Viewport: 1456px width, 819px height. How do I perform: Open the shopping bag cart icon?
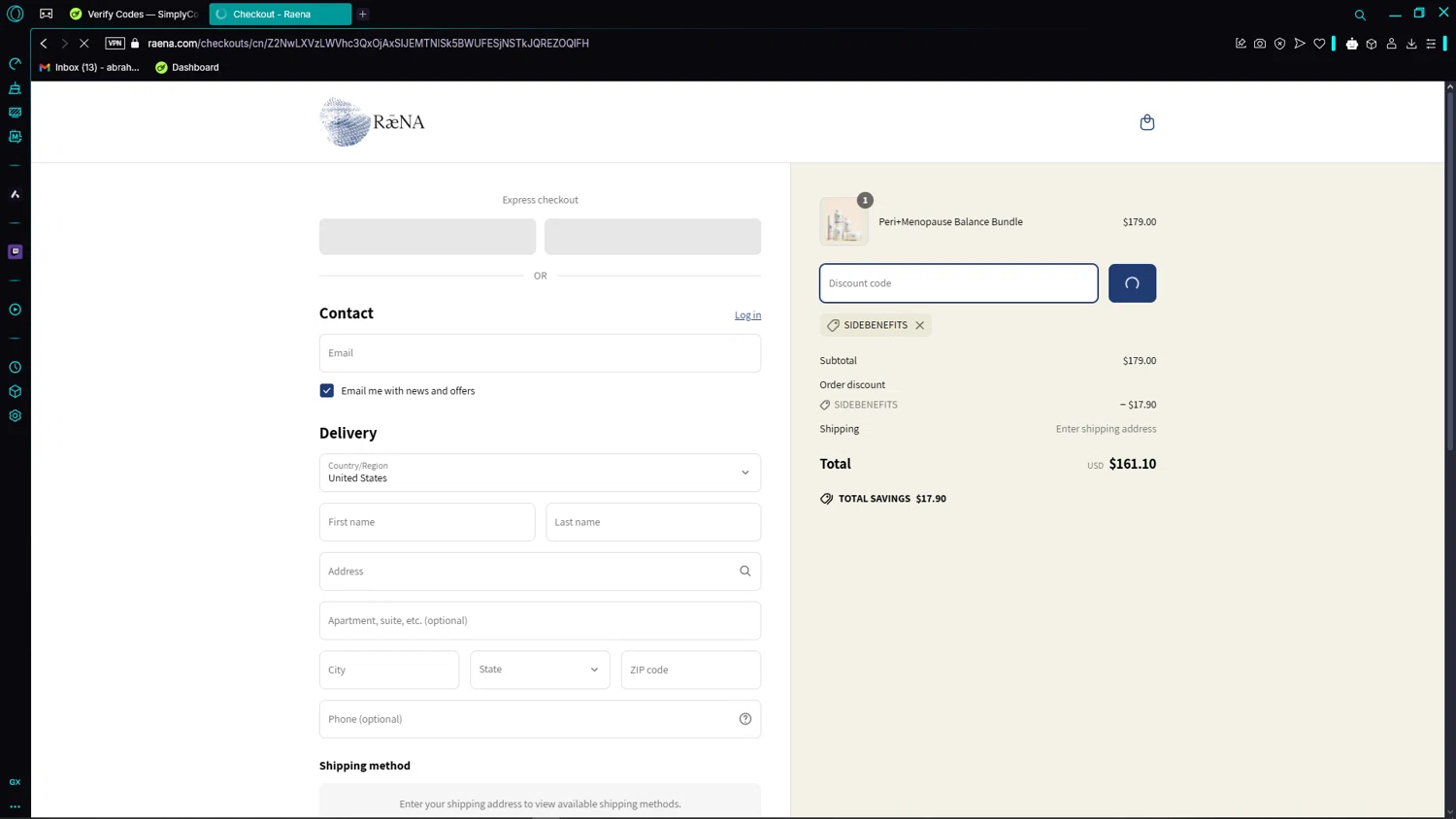(1146, 122)
